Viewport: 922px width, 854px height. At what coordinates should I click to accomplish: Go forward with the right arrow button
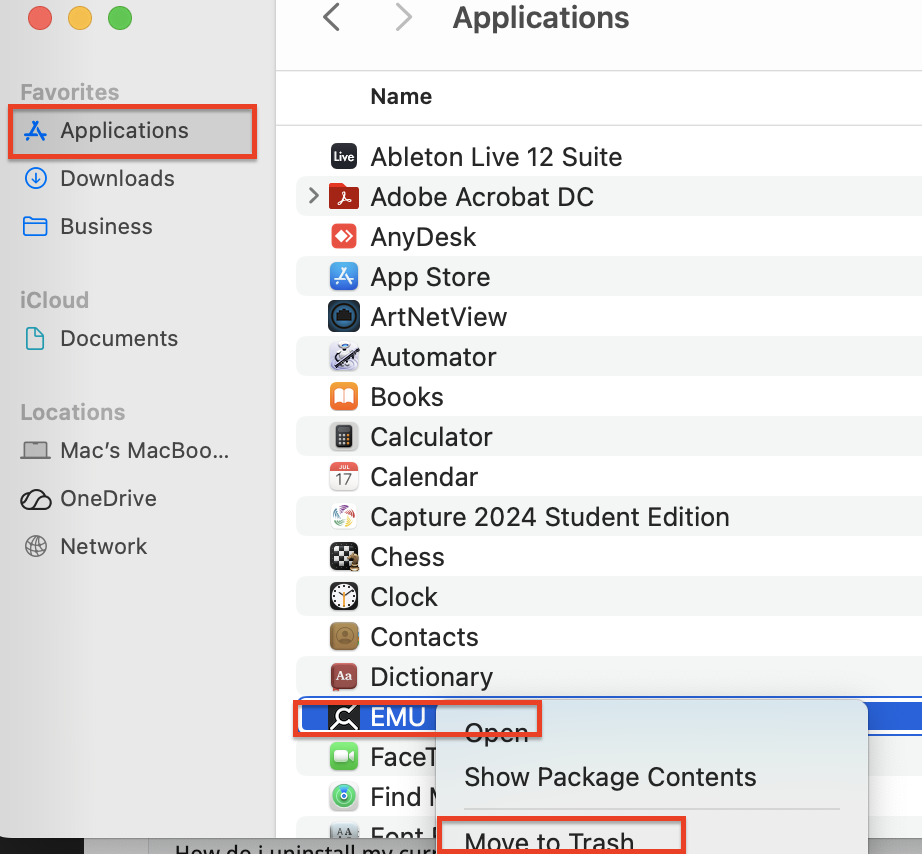coord(403,16)
